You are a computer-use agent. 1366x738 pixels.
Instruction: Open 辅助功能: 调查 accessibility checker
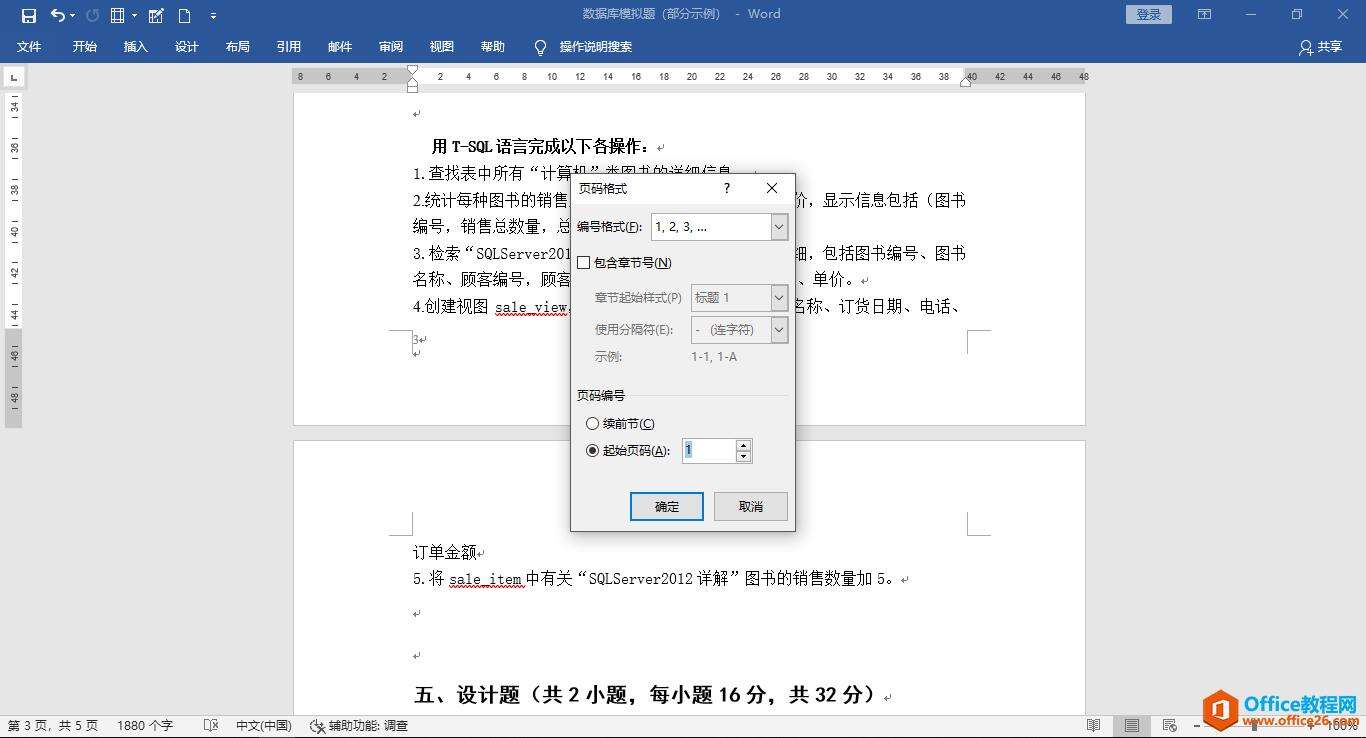point(359,726)
